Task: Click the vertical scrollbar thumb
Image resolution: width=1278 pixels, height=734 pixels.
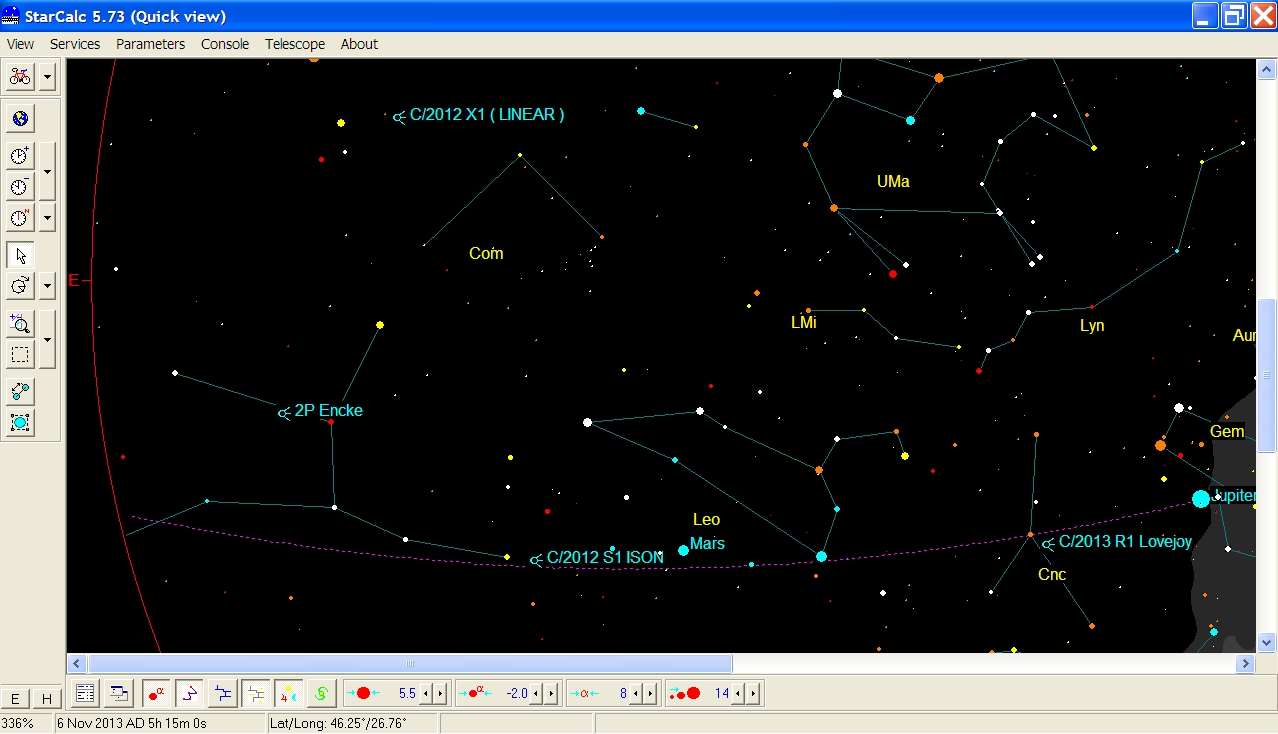Action: [1266, 375]
